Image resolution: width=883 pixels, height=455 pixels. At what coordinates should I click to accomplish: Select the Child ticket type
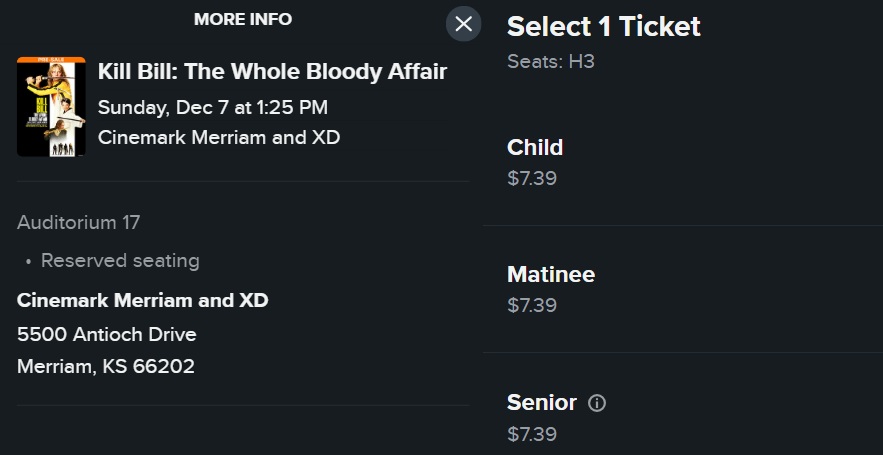(x=535, y=147)
